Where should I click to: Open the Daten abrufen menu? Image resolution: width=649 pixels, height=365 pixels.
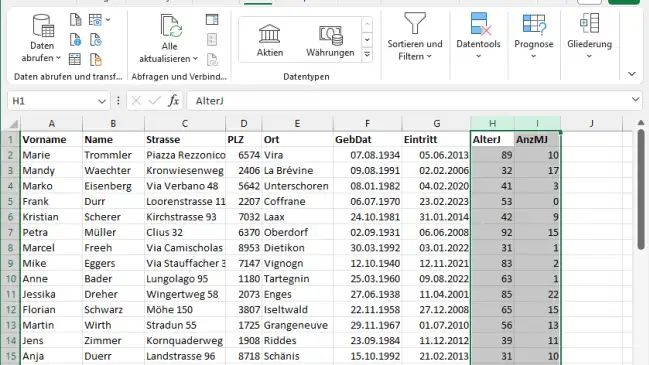[42, 39]
